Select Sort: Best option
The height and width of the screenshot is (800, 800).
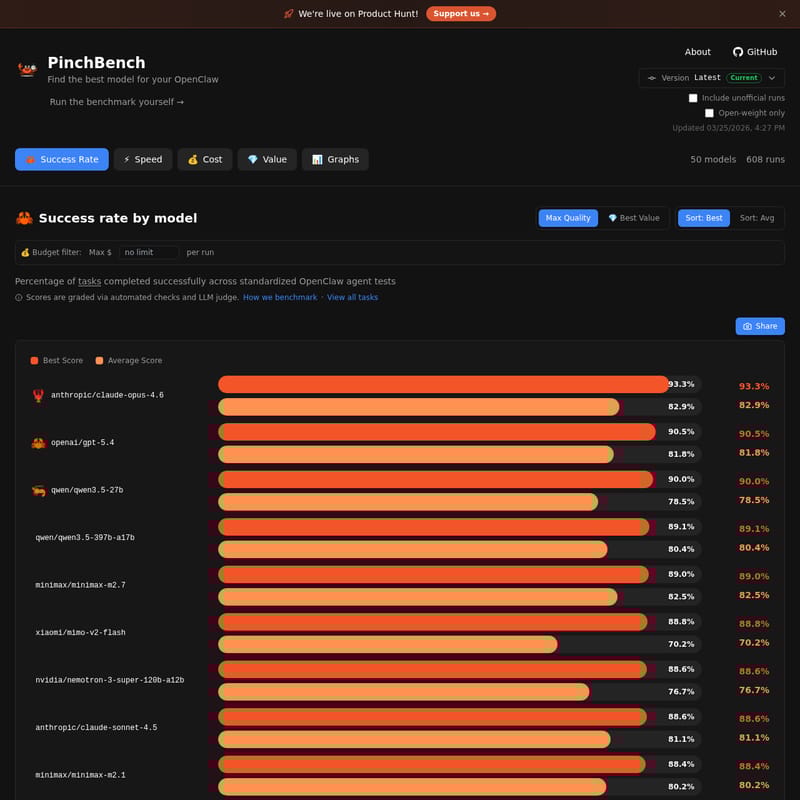[703, 218]
